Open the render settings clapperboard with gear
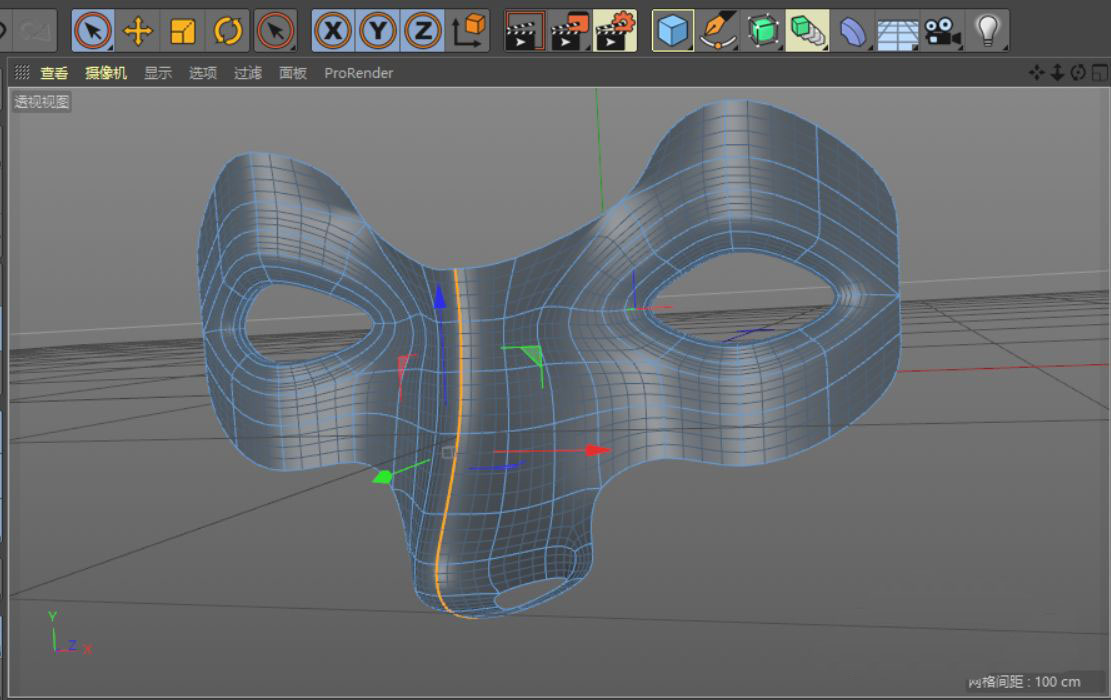The width and height of the screenshot is (1111, 700). pyautogui.click(x=614, y=32)
